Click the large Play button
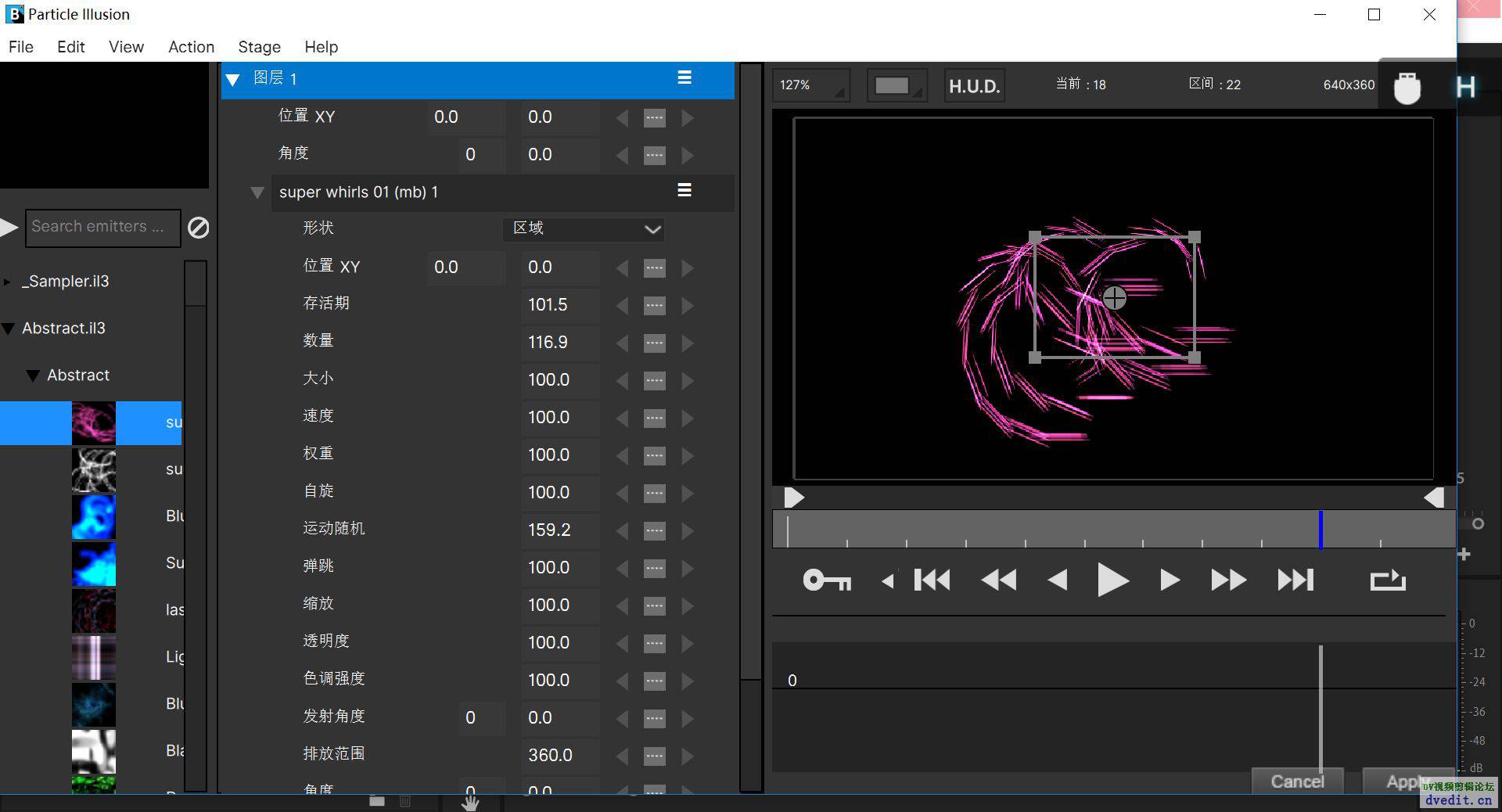The image size is (1502, 812). click(x=1112, y=580)
